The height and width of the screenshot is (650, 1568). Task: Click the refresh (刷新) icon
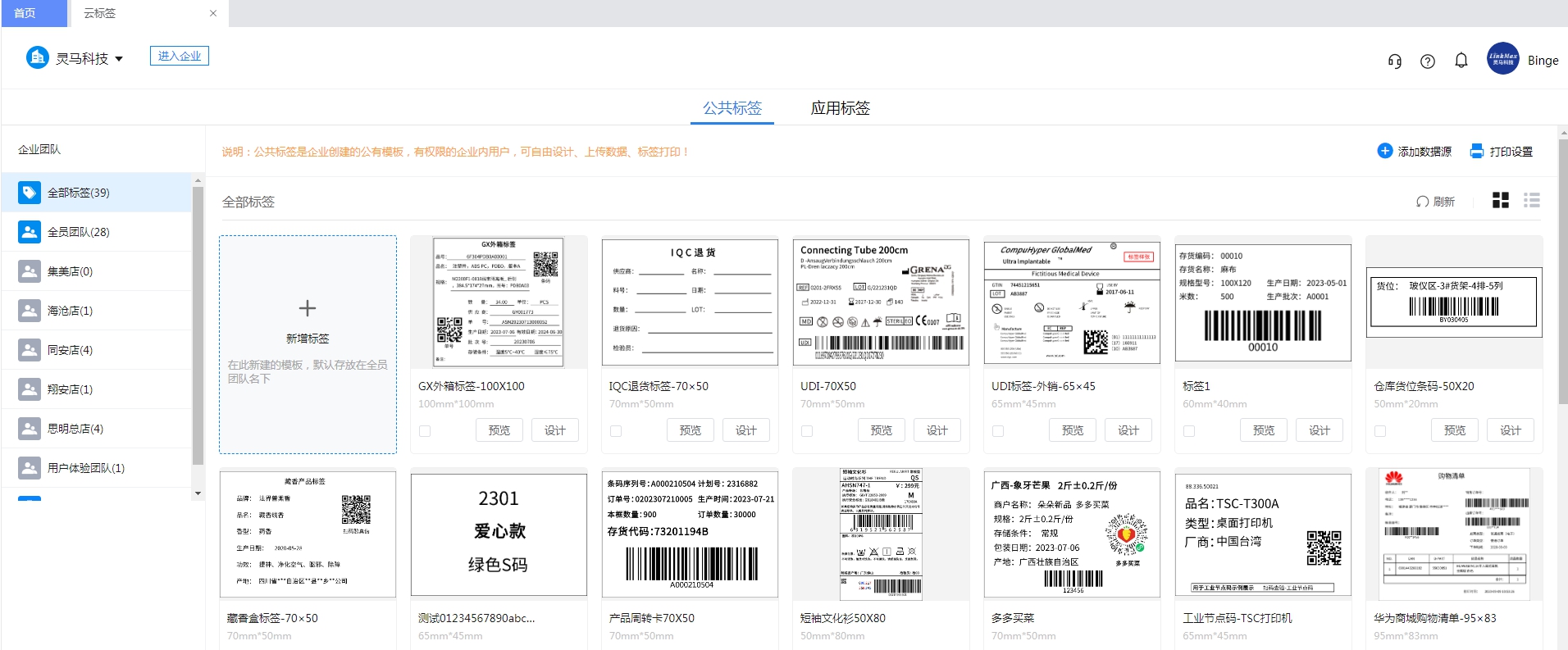coord(1423,202)
